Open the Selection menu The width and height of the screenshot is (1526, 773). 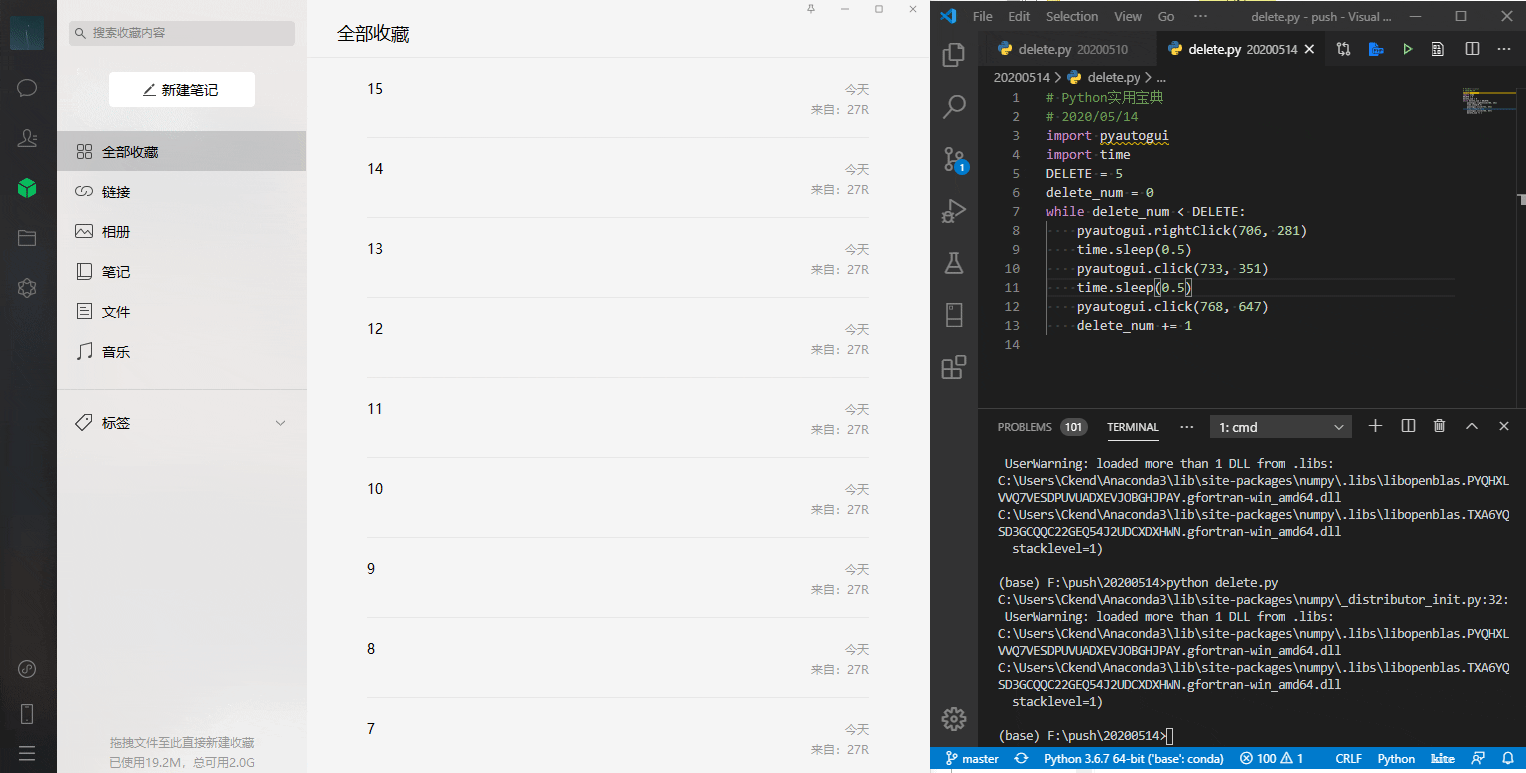(1071, 17)
